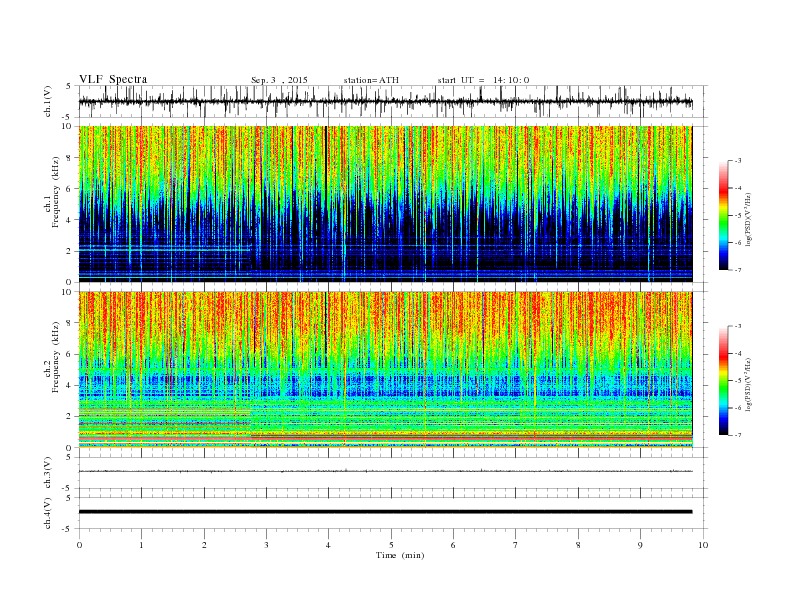Click the ch.1 "Frequency (kHz)" axis label
Screen dimensions: 792x612
55,192
